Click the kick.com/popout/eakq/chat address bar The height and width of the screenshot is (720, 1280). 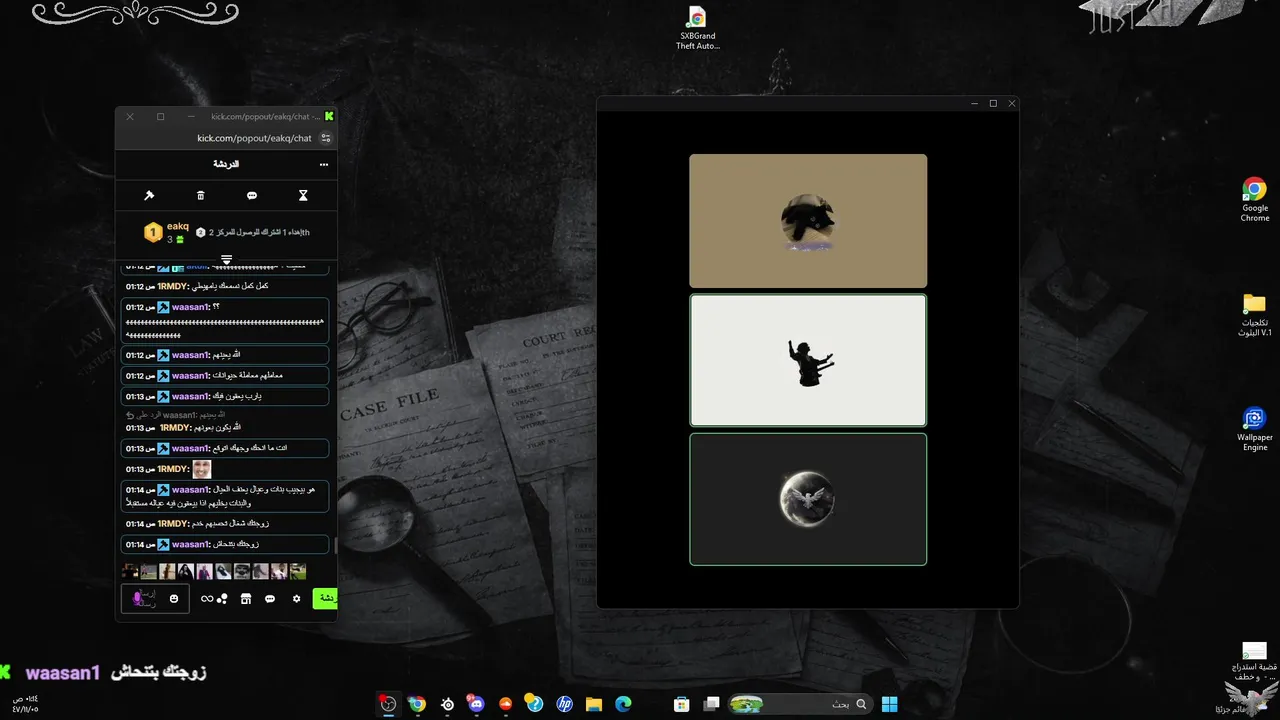click(x=254, y=138)
